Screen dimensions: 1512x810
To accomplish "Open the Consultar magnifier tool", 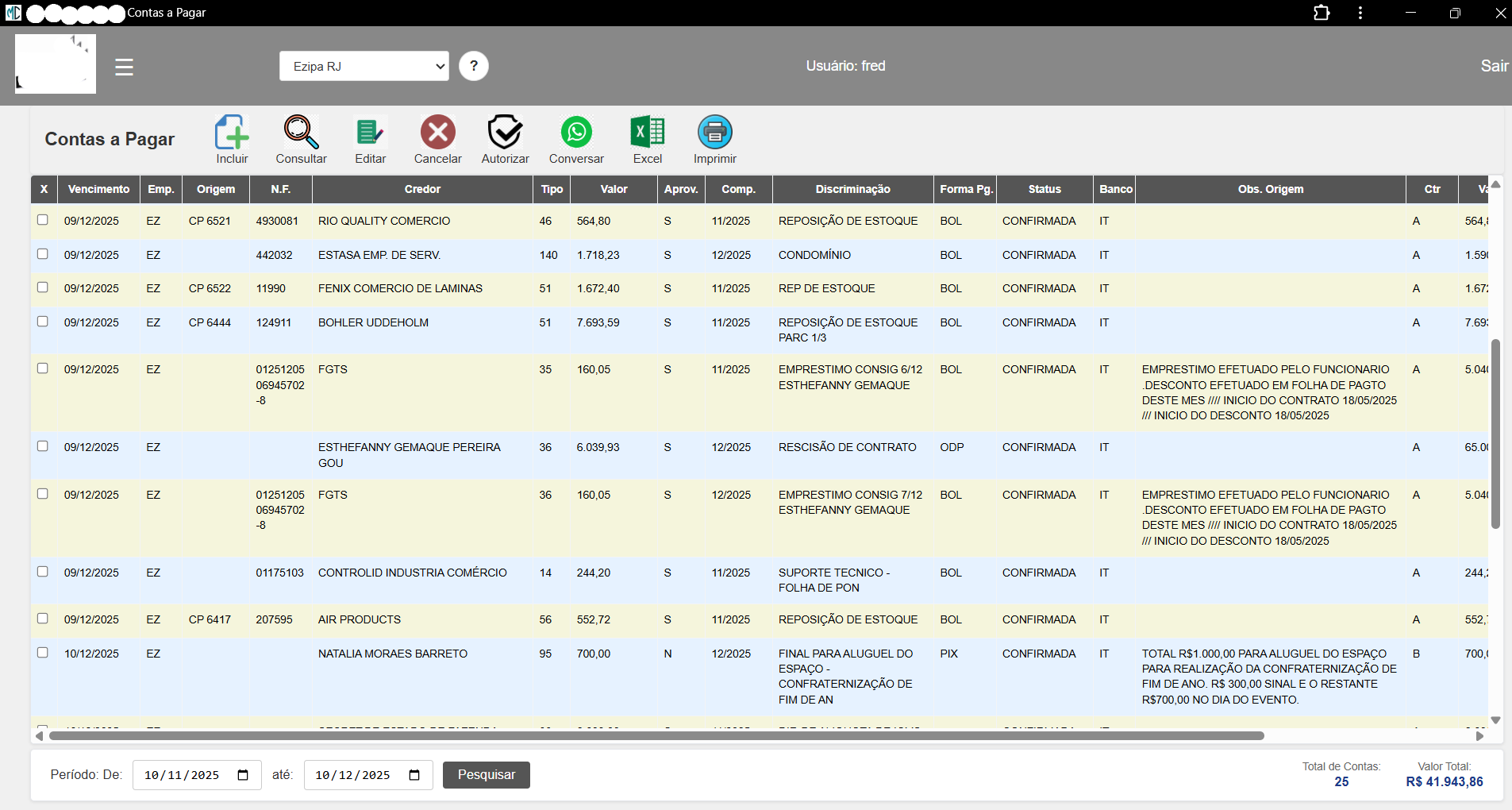I will (x=301, y=133).
